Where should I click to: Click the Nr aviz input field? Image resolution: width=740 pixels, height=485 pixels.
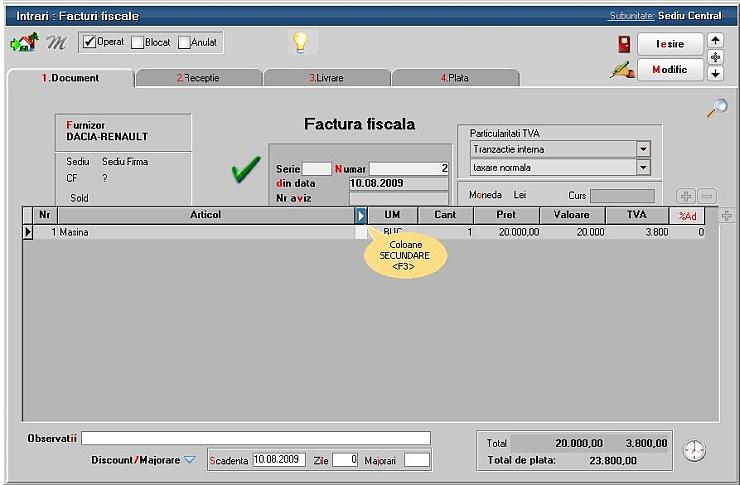[399, 198]
